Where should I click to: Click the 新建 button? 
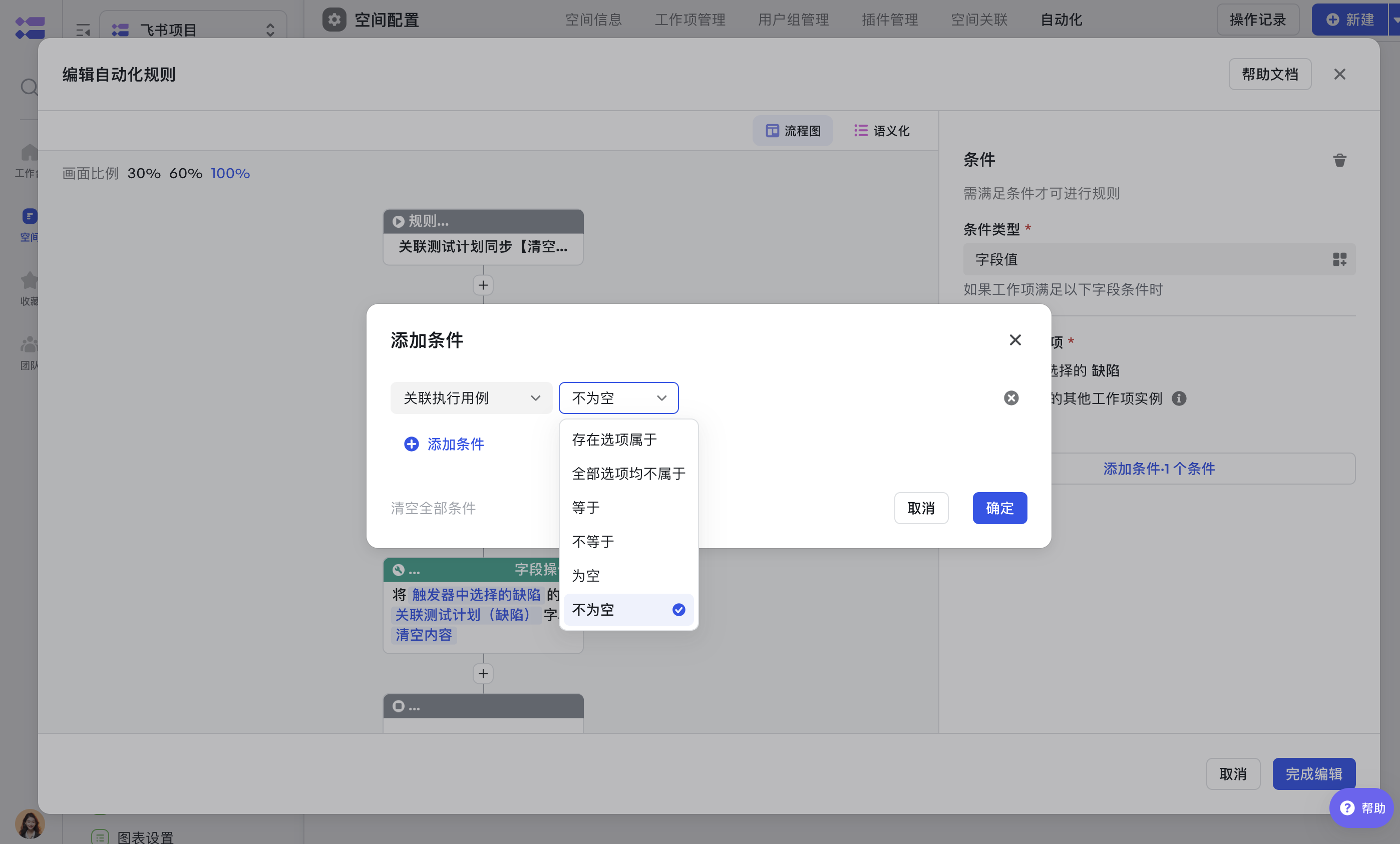tap(1350, 20)
